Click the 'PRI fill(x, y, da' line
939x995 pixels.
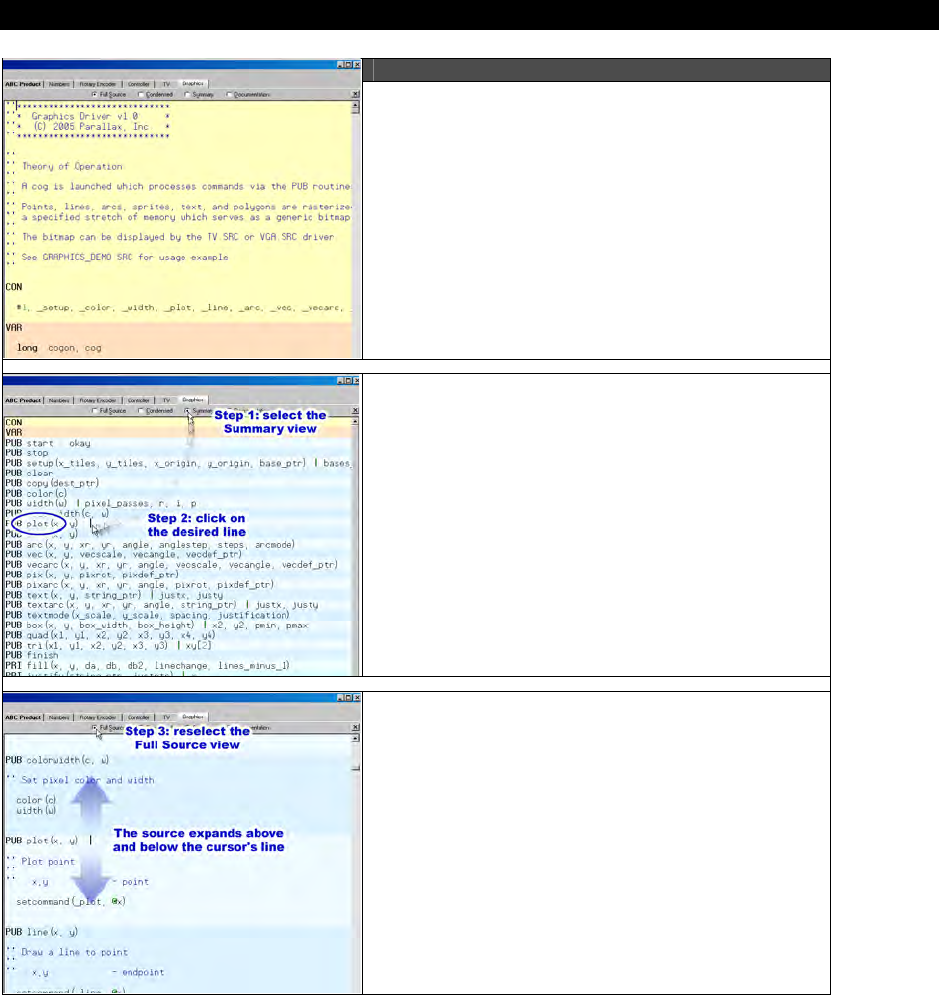click(147, 666)
